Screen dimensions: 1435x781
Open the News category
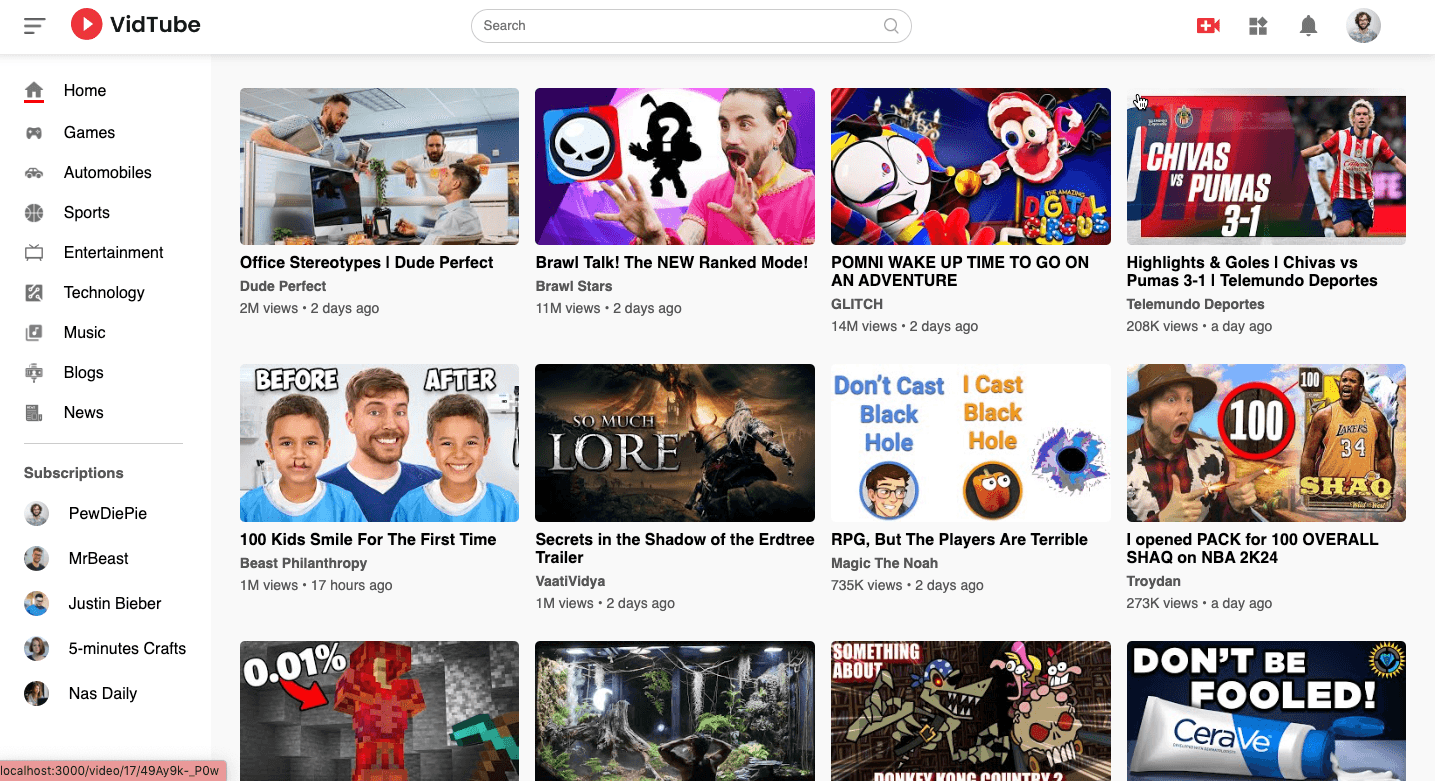click(83, 413)
